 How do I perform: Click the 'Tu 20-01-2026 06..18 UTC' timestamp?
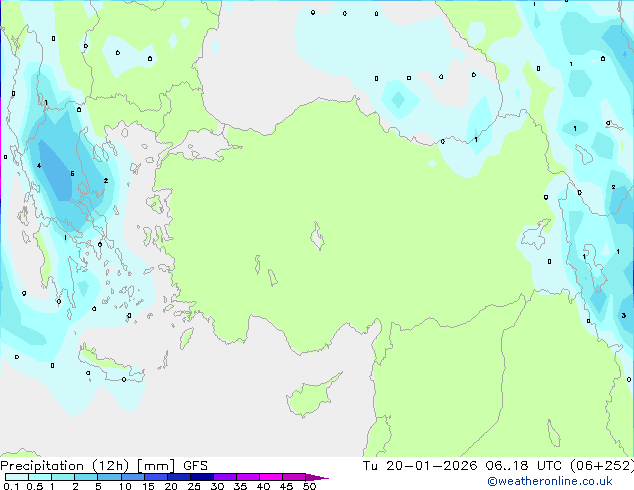[x=462, y=466]
